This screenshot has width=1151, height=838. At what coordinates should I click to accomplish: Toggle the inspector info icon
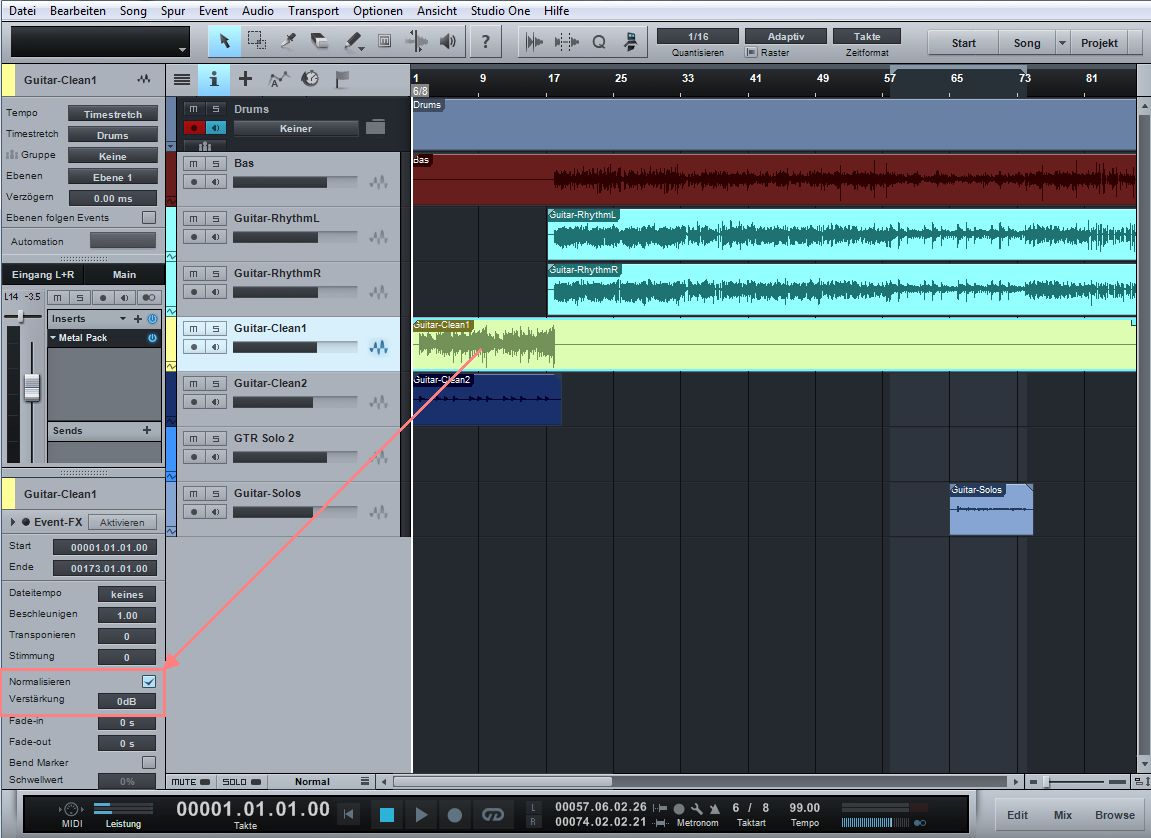pyautogui.click(x=214, y=79)
